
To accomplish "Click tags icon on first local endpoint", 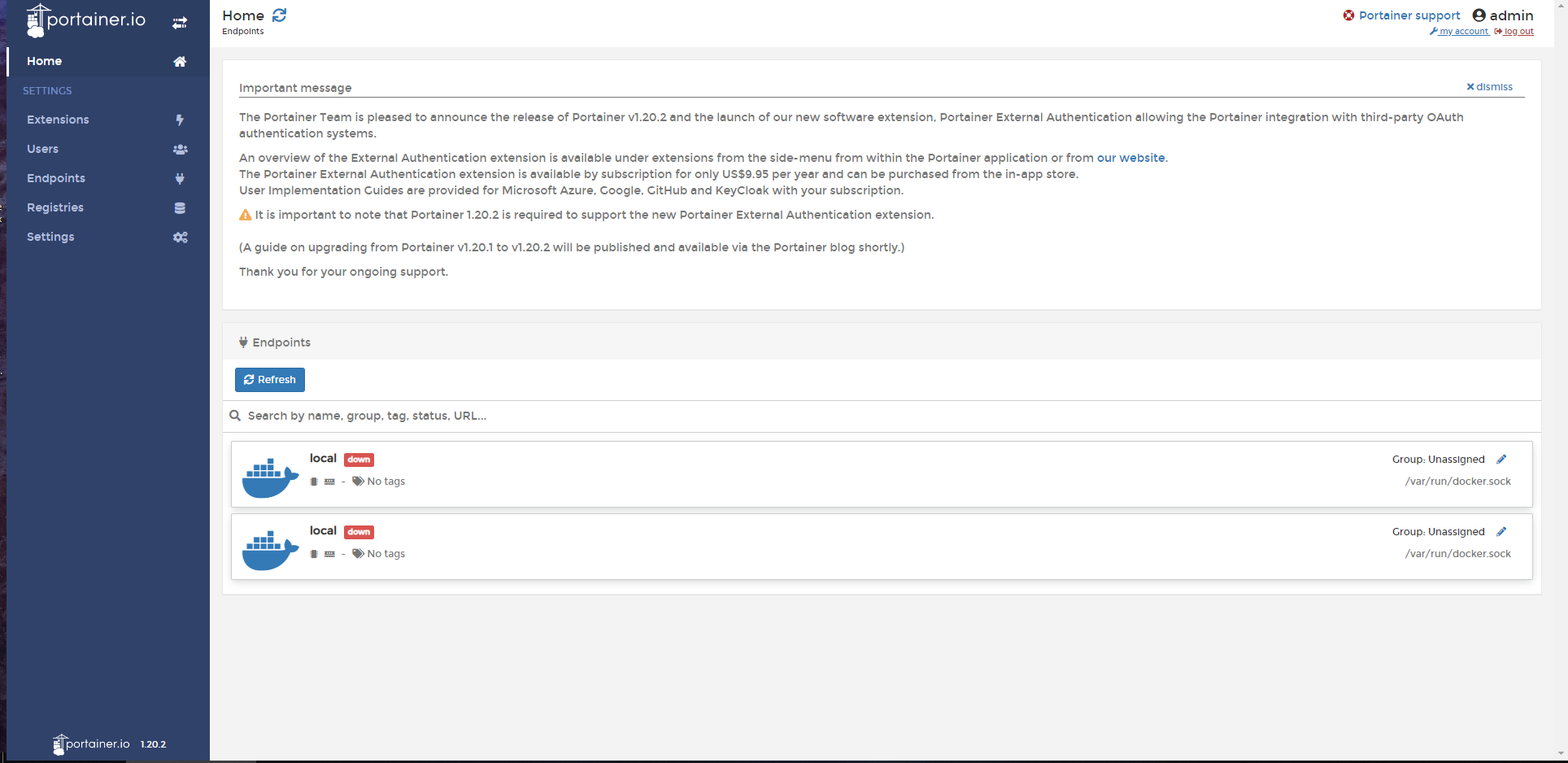I will (358, 482).
